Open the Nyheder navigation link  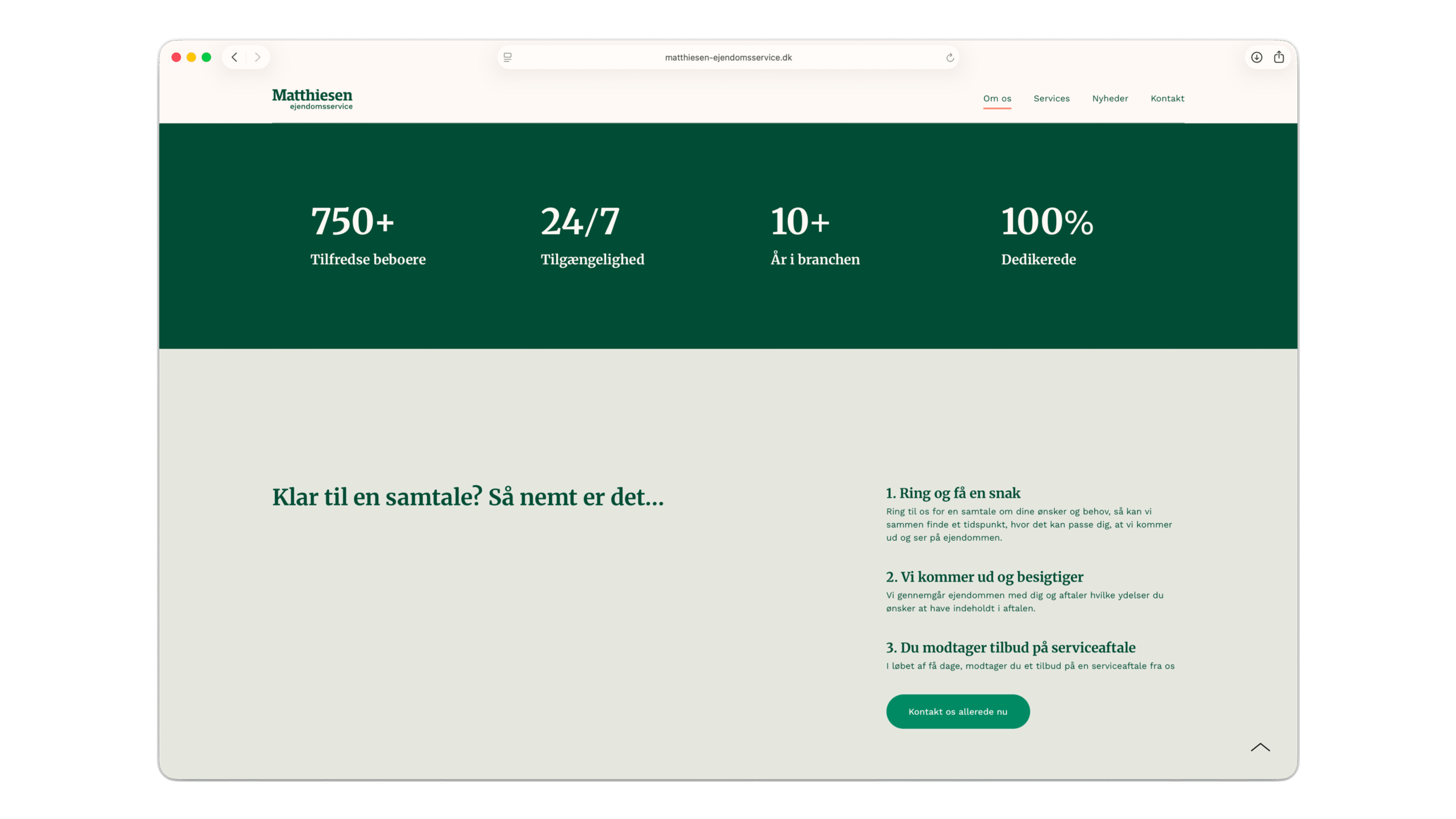[1110, 98]
